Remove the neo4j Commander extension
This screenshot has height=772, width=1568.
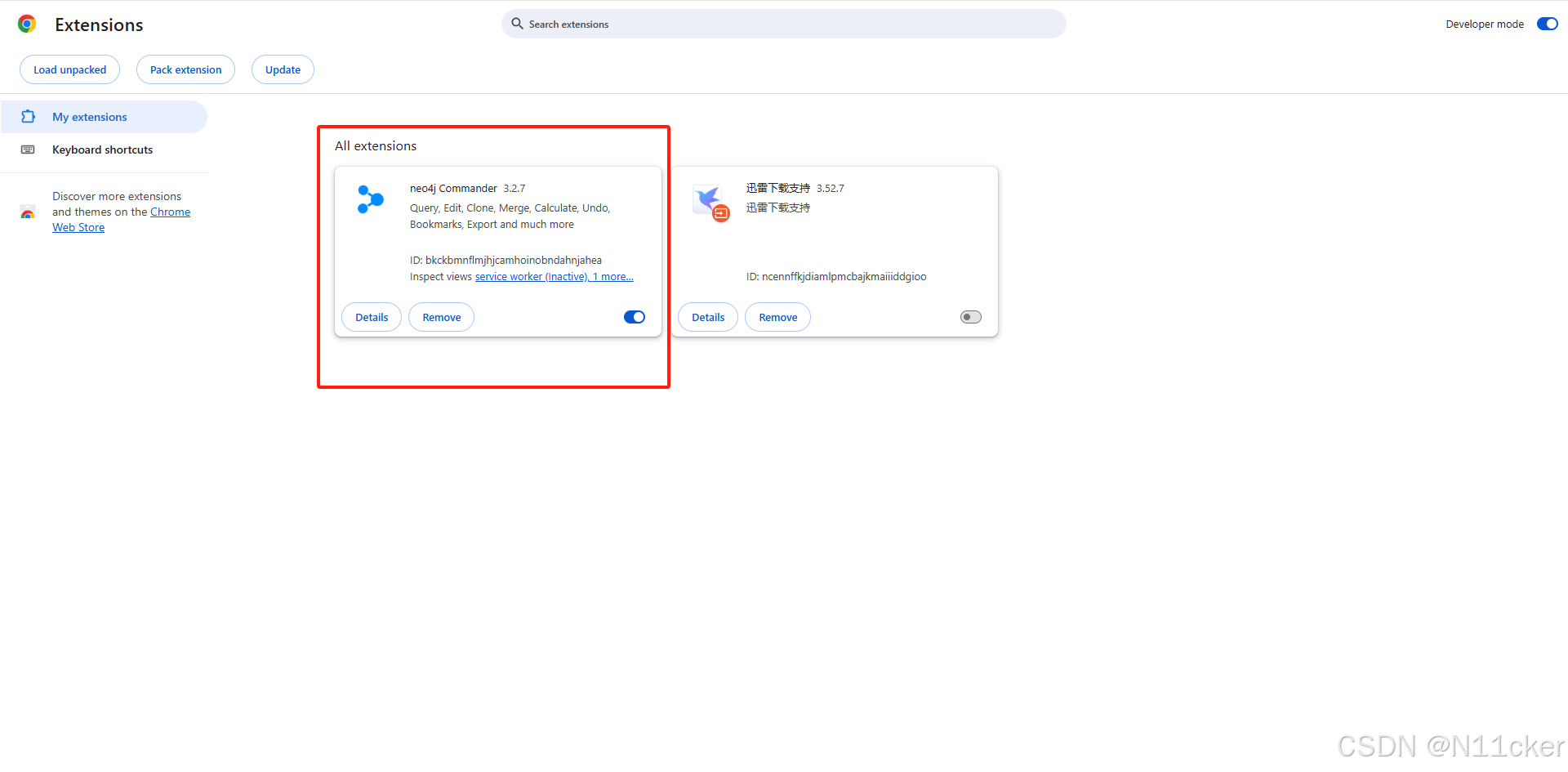click(x=442, y=317)
